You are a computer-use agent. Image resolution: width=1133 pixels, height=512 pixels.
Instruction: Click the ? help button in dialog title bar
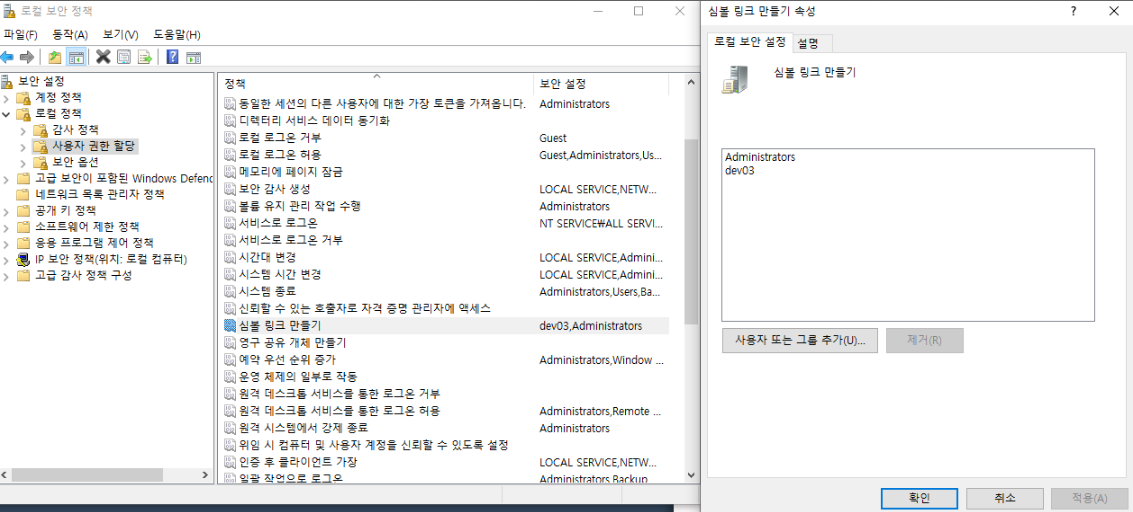pos(1074,11)
